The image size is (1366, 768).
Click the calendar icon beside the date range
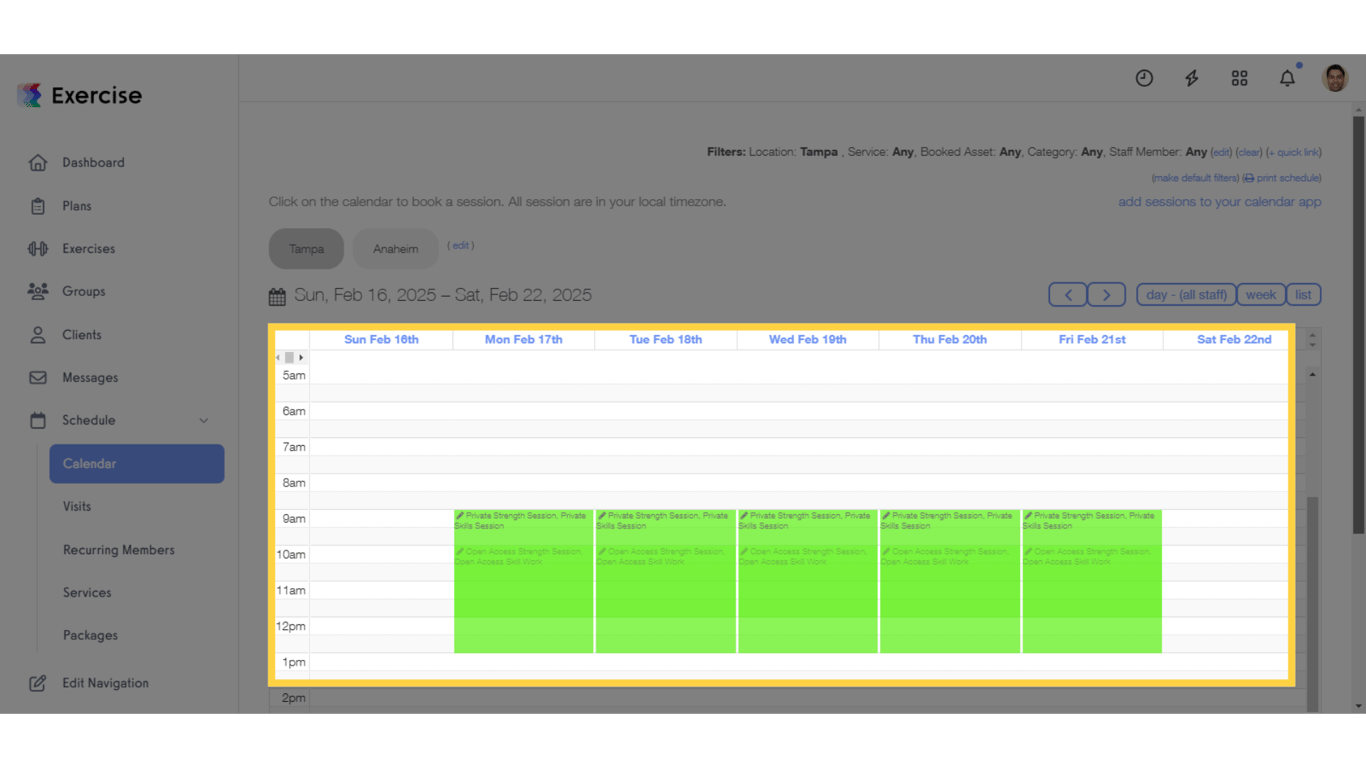[277, 295]
